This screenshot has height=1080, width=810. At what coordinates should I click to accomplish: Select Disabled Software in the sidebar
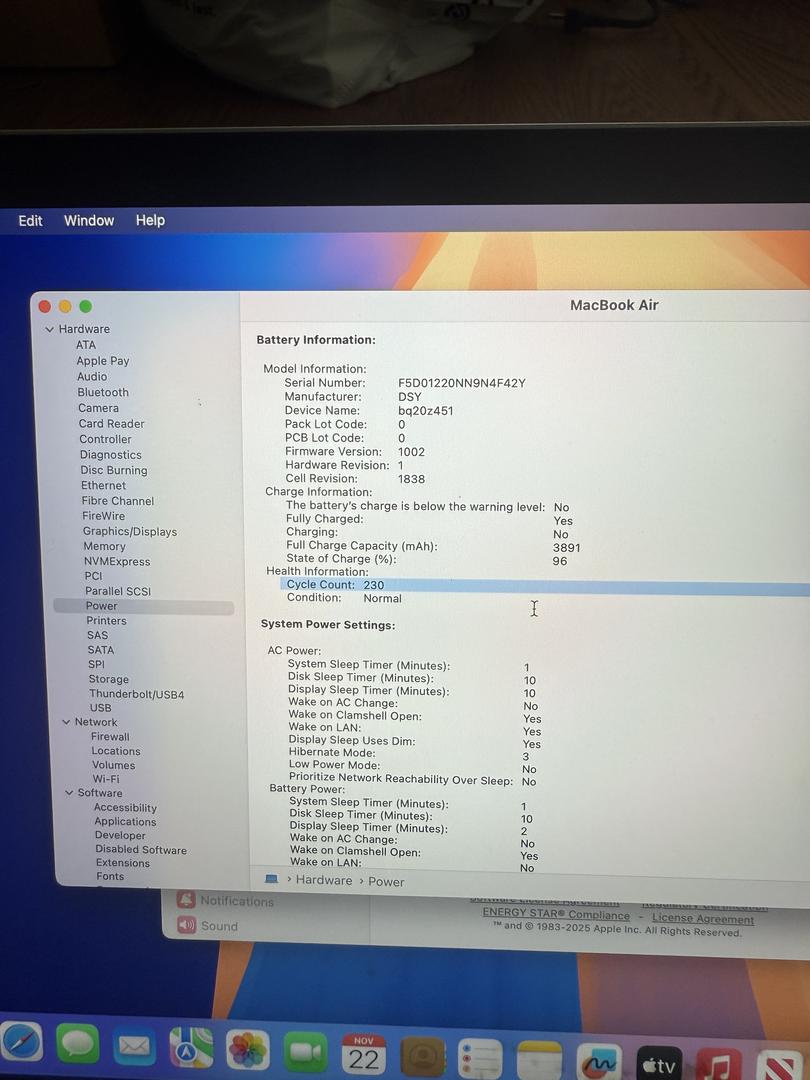click(141, 850)
